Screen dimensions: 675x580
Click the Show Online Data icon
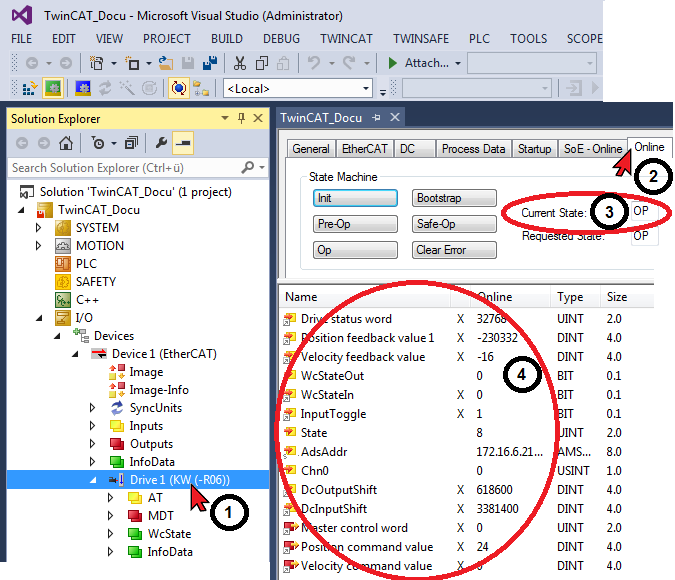(x=179, y=89)
